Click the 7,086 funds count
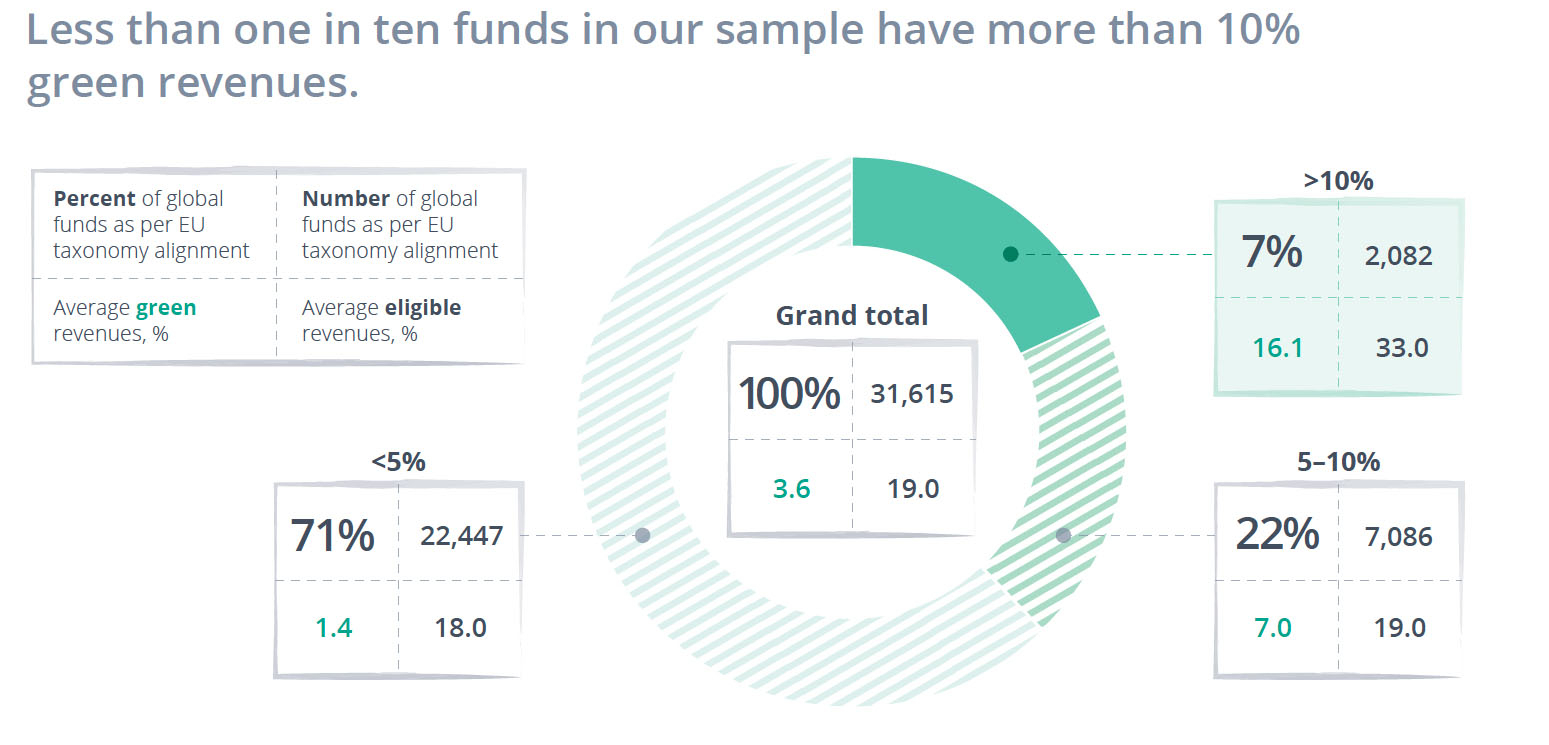The image size is (1549, 745). coord(1398,537)
